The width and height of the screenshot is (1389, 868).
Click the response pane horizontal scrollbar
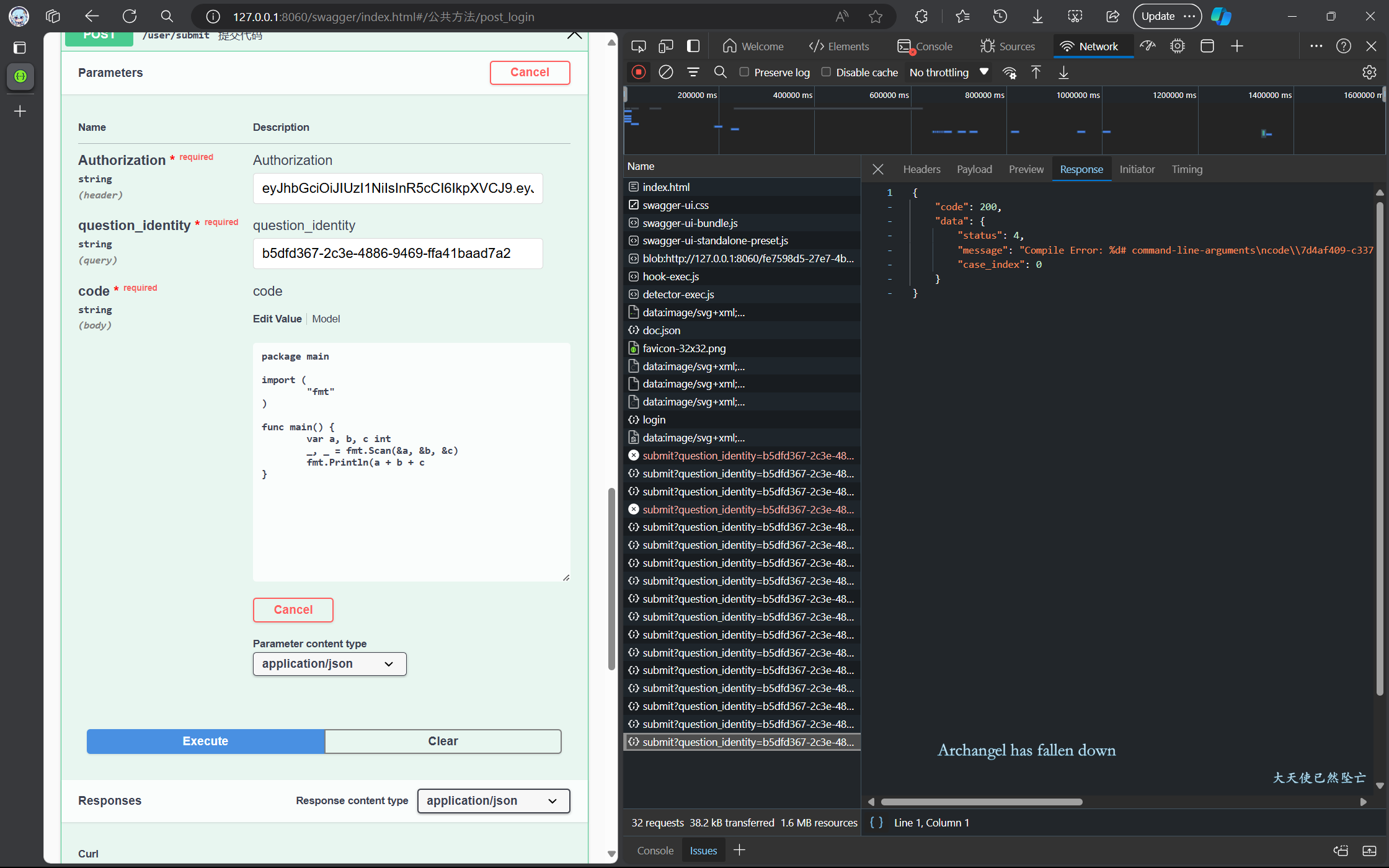(x=982, y=802)
